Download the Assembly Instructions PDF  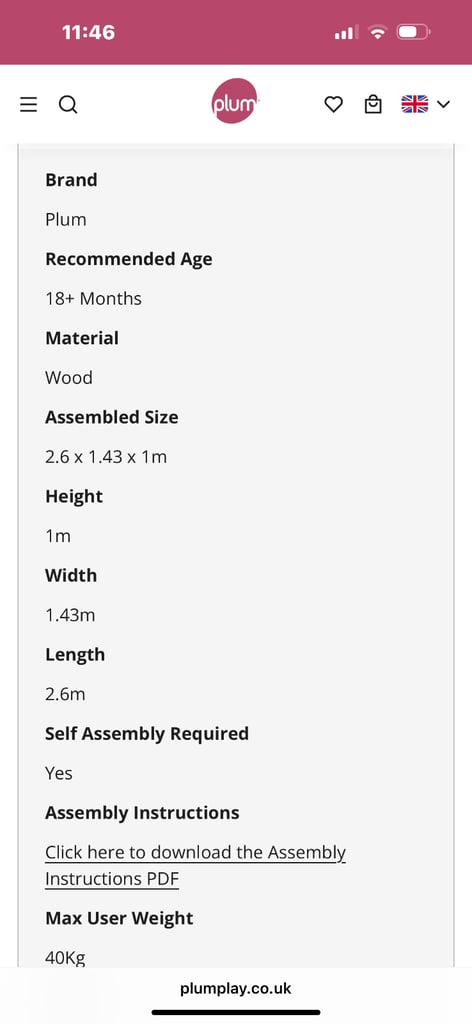[x=195, y=865]
